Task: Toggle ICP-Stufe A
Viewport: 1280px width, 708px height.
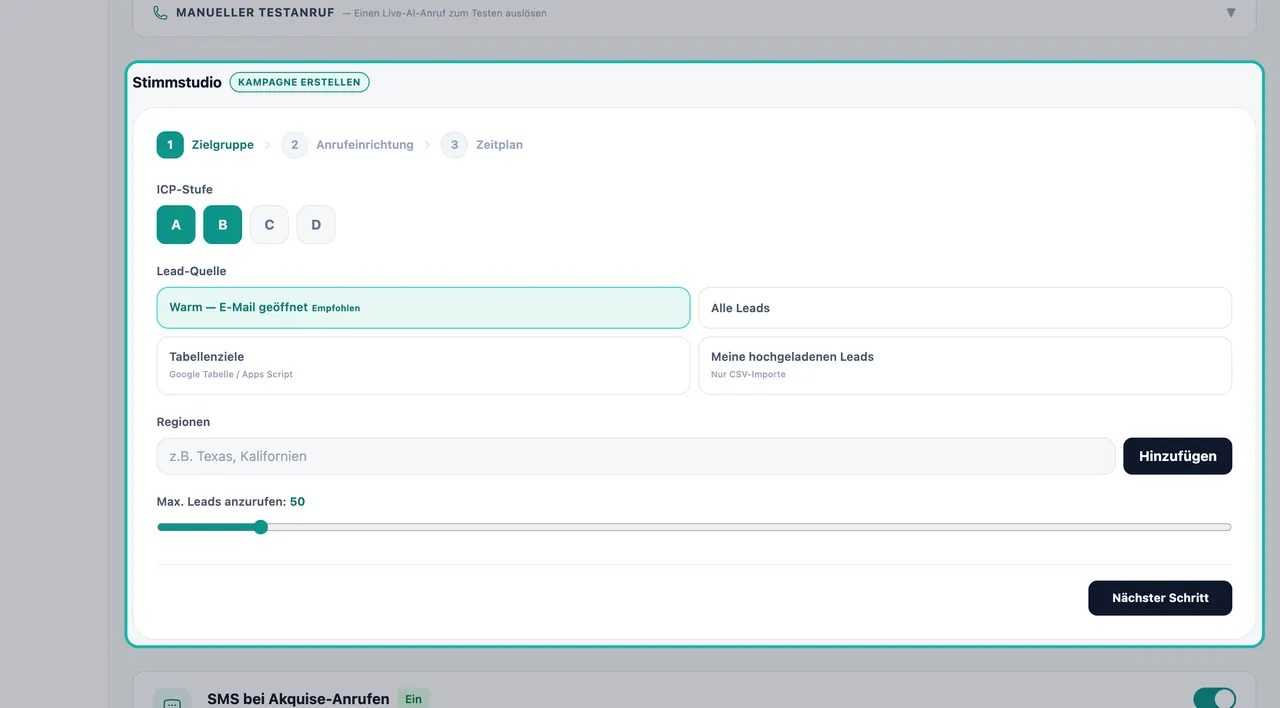Action: [176, 225]
